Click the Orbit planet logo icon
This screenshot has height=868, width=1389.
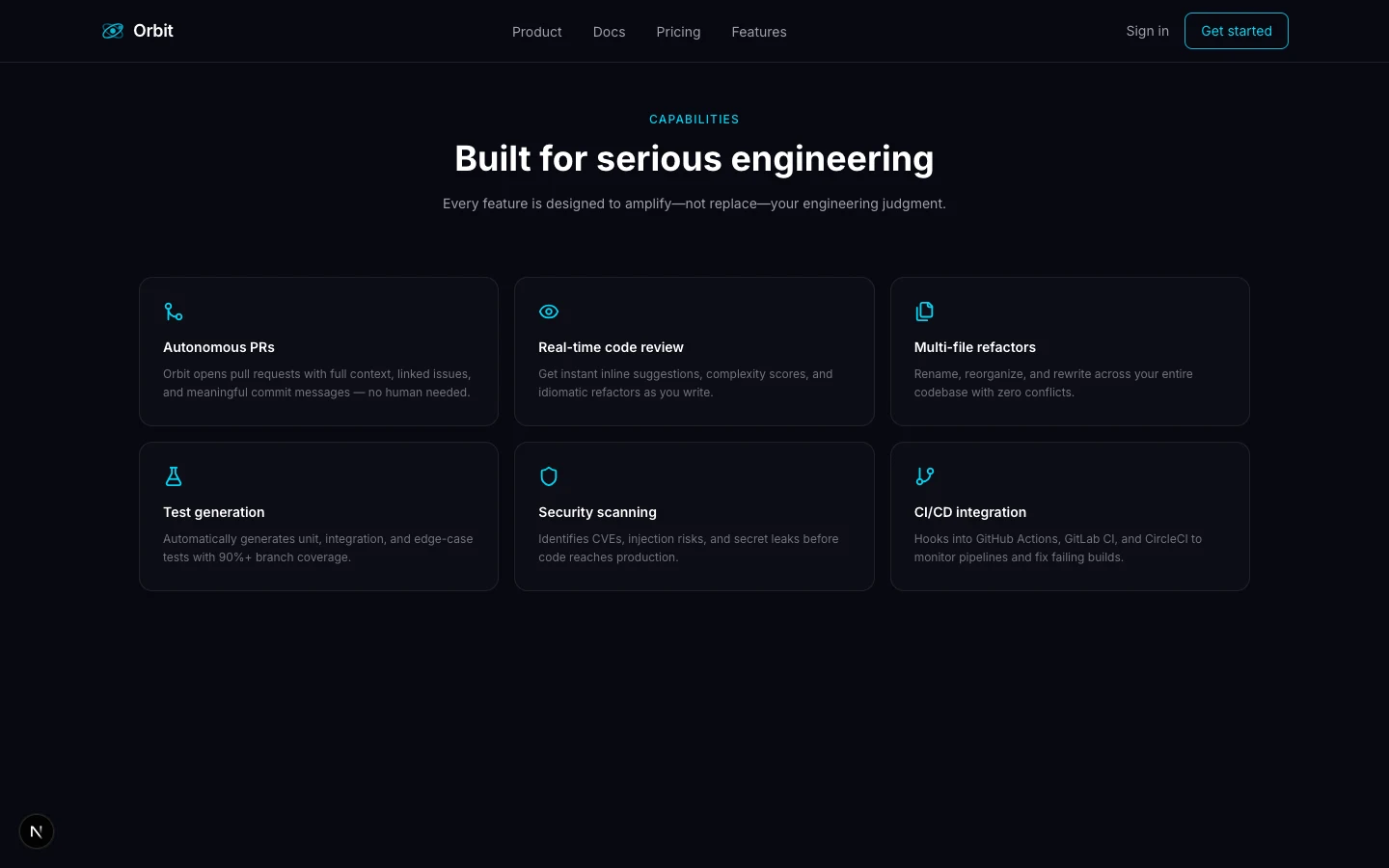pos(113,31)
